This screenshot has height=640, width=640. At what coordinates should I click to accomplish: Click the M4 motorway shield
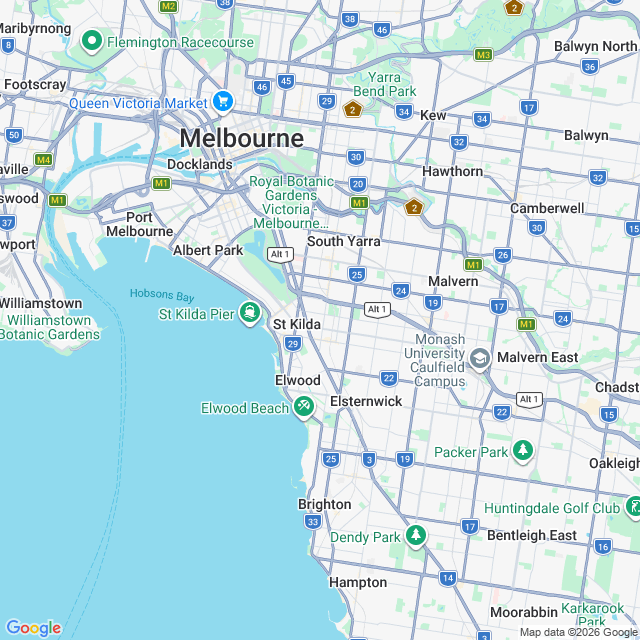(43, 160)
